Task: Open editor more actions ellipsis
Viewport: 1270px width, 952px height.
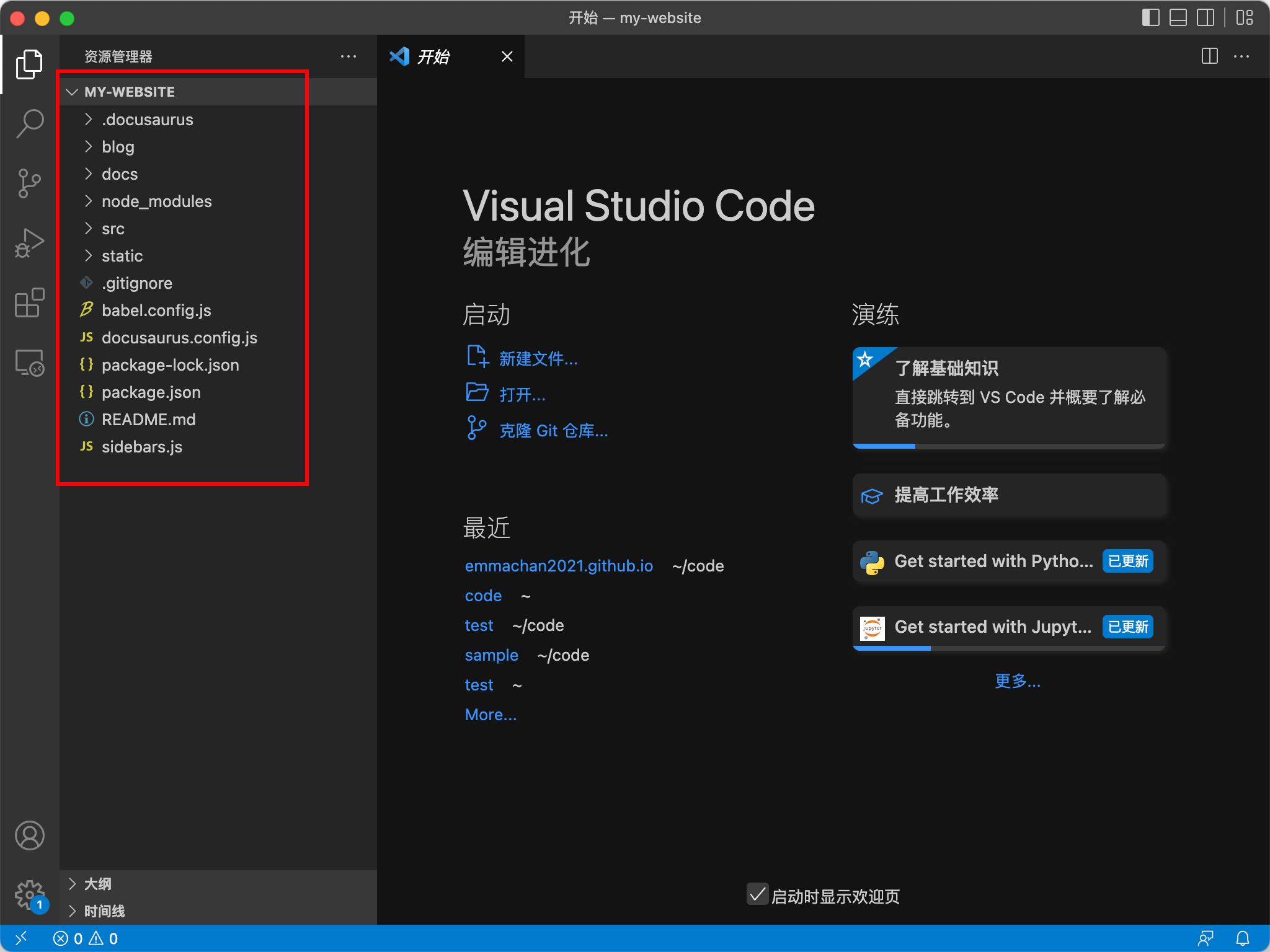Action: (1241, 56)
